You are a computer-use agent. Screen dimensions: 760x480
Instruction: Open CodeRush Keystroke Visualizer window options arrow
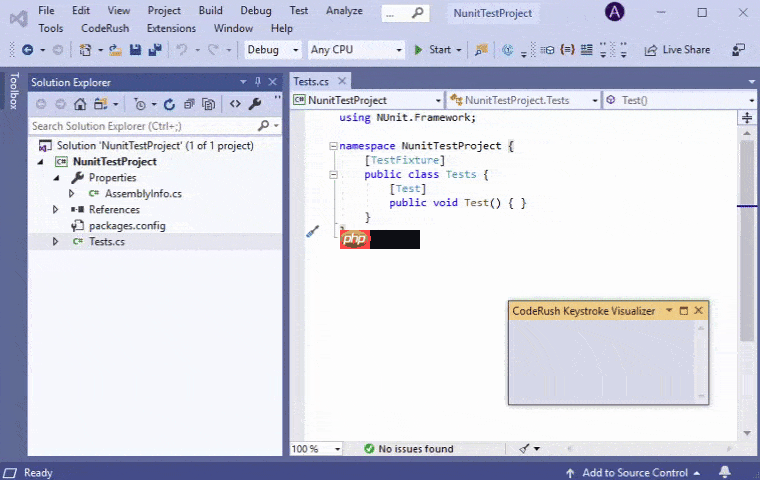tap(669, 310)
